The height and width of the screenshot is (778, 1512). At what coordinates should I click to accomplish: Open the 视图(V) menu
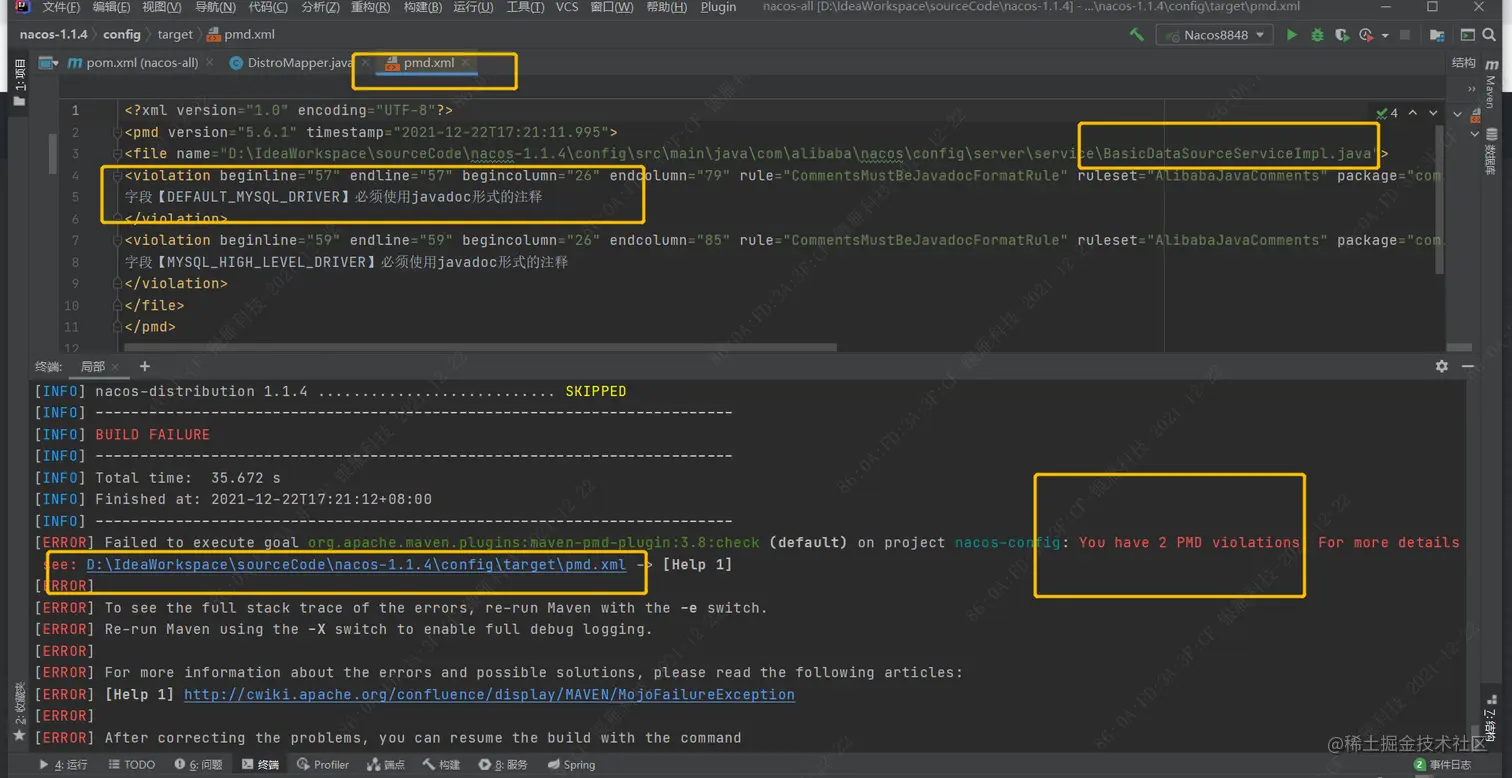161,7
